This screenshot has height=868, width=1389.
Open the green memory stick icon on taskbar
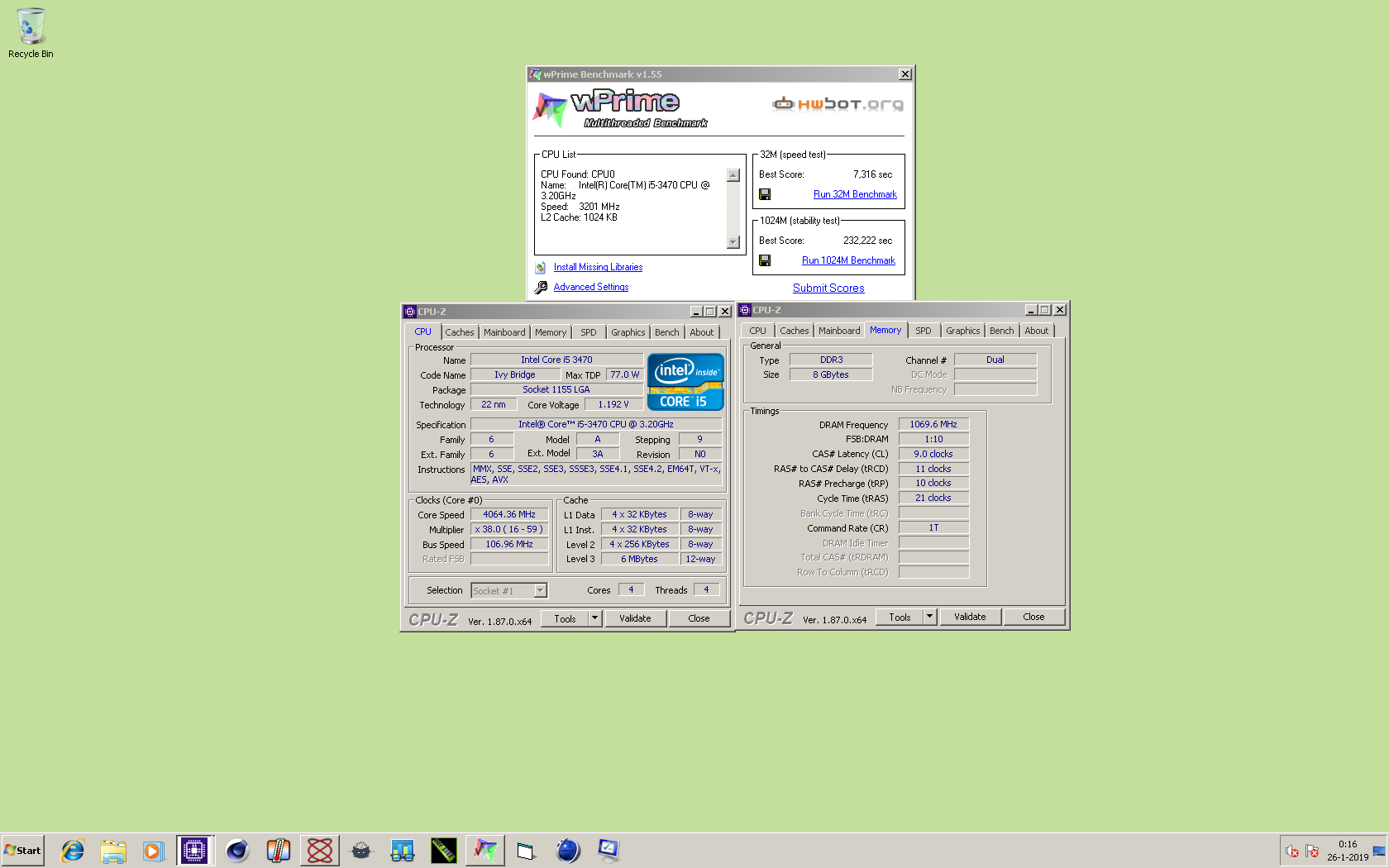click(x=444, y=850)
